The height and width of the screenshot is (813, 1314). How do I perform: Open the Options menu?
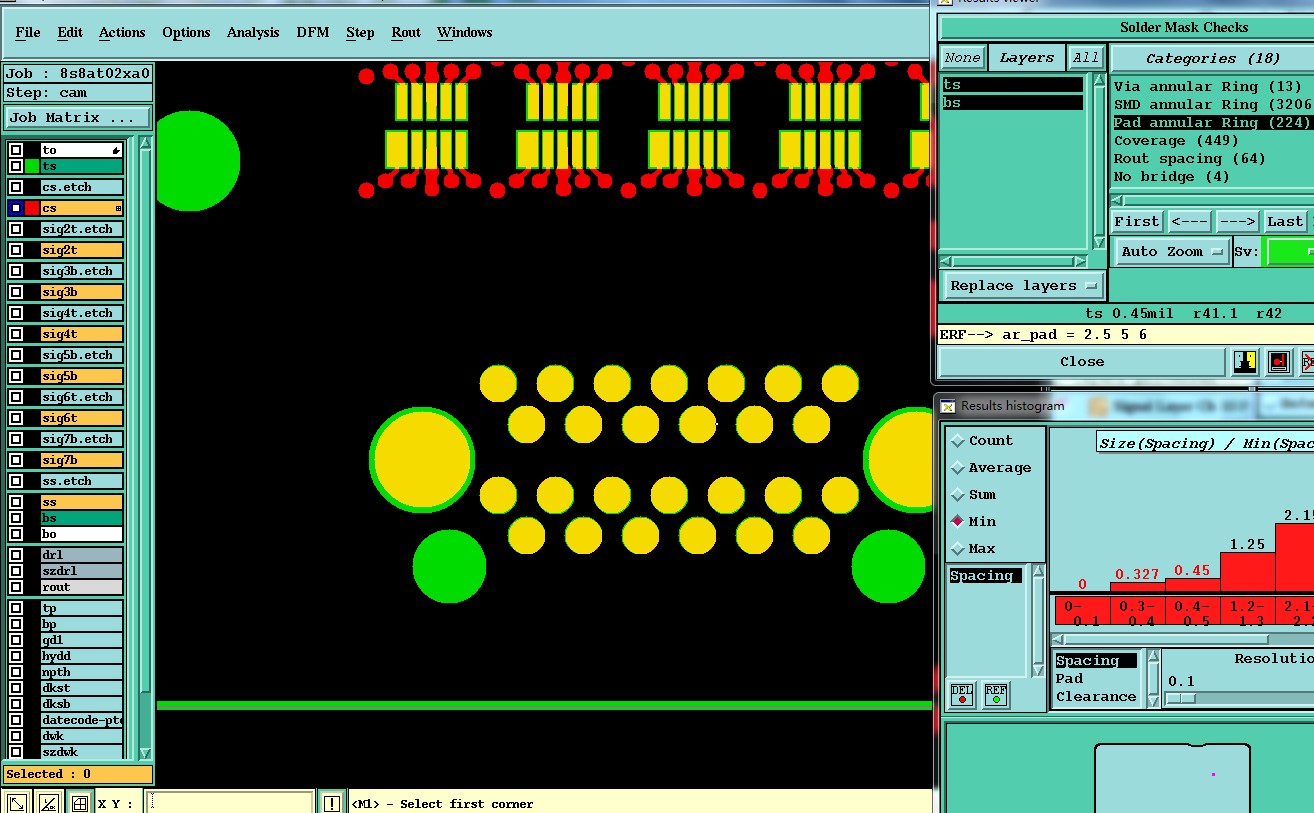[186, 33]
